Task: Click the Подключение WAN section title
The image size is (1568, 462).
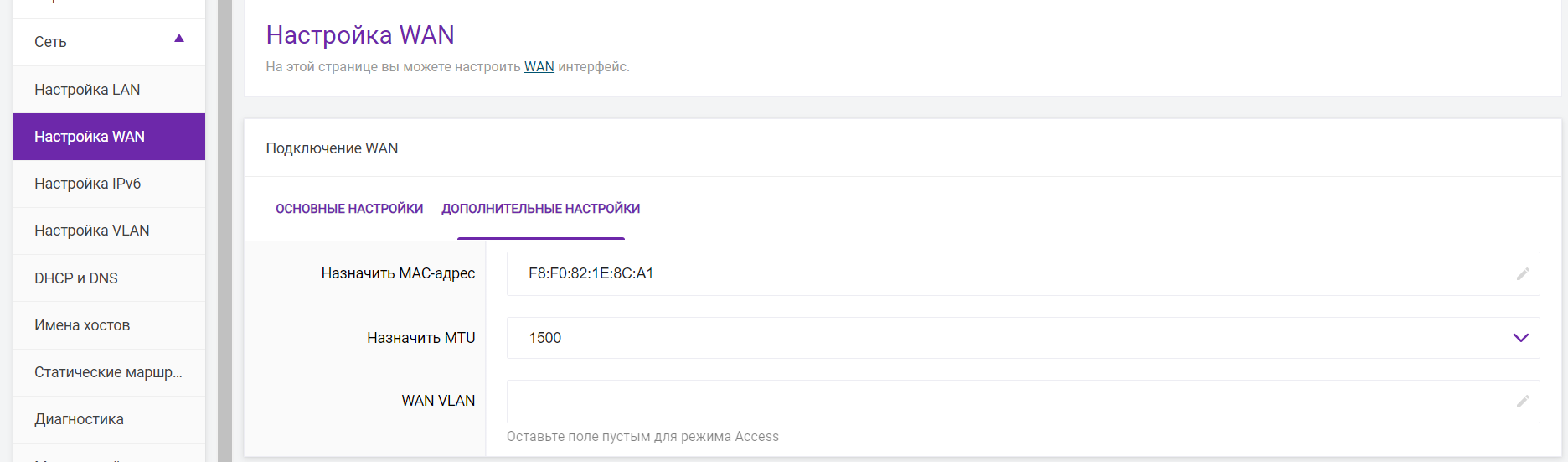Action: click(332, 148)
